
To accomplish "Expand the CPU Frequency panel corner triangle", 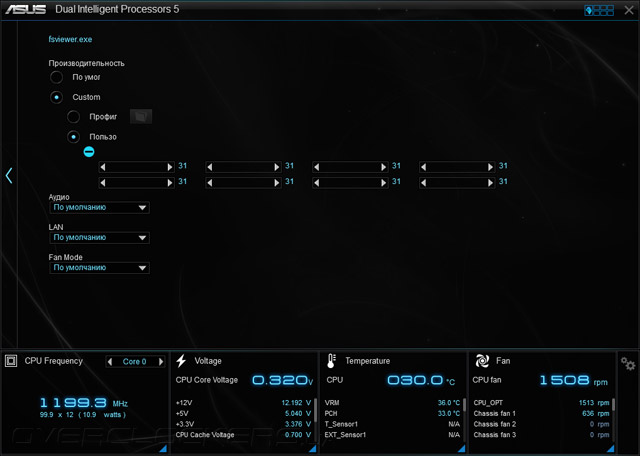I will click(162, 449).
